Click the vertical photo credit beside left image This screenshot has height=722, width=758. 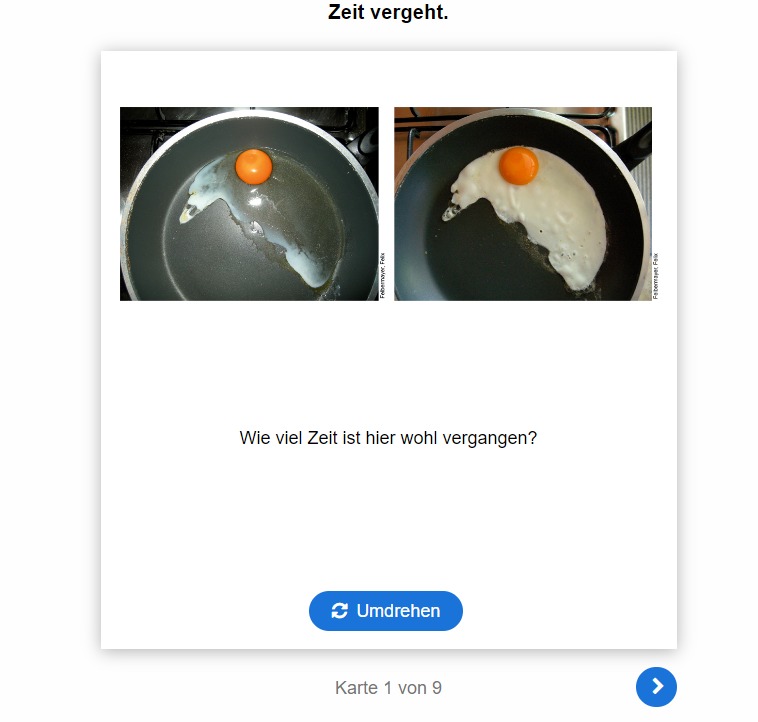coord(382,275)
